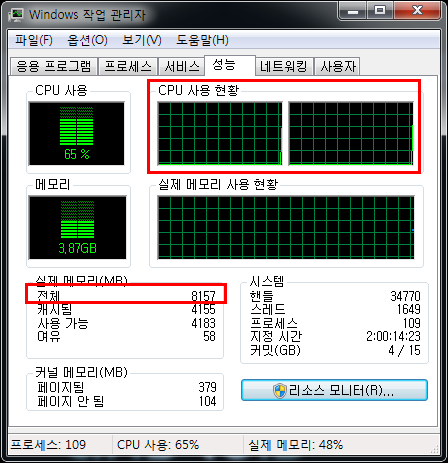Open the 파일(F) menu

click(x=34, y=40)
